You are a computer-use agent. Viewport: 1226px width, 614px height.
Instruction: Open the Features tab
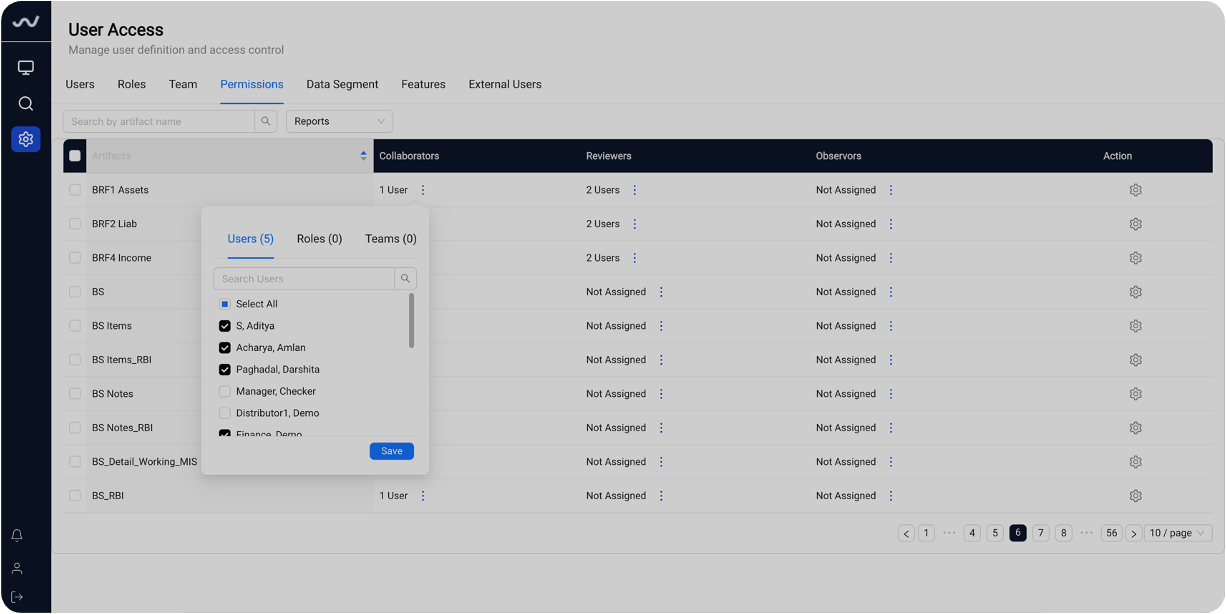pyautogui.click(x=424, y=85)
